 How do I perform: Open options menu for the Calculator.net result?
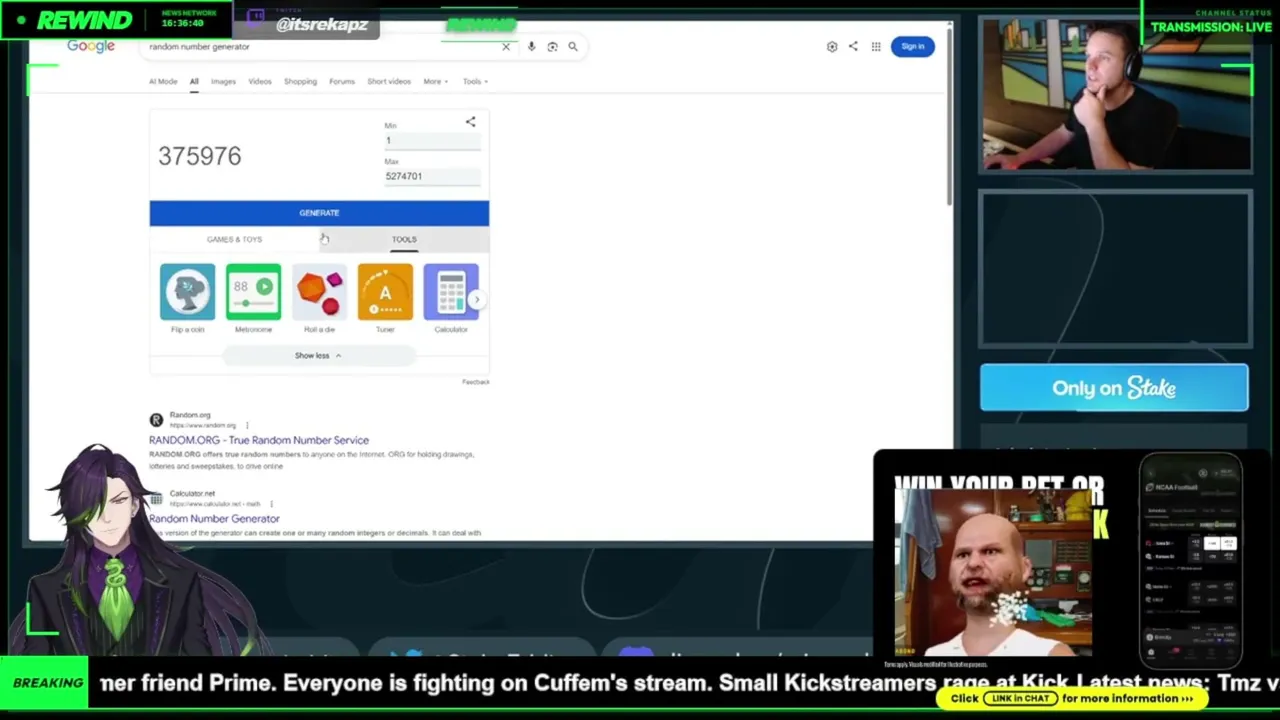pos(271,504)
